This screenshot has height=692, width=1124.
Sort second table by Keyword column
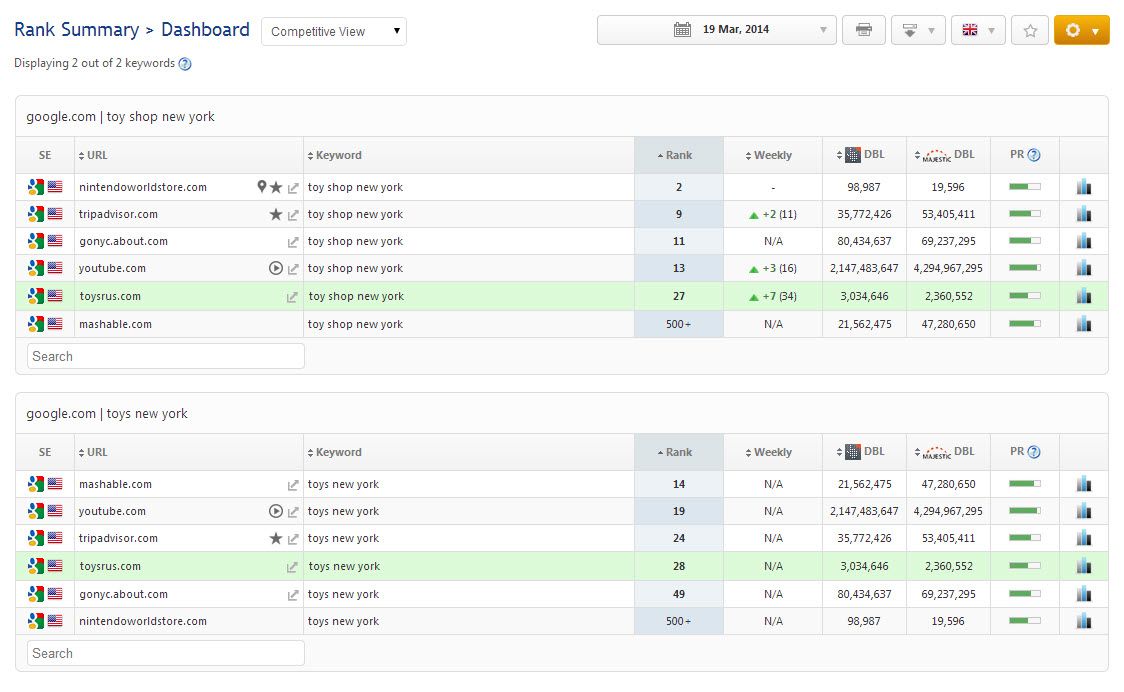tap(338, 452)
